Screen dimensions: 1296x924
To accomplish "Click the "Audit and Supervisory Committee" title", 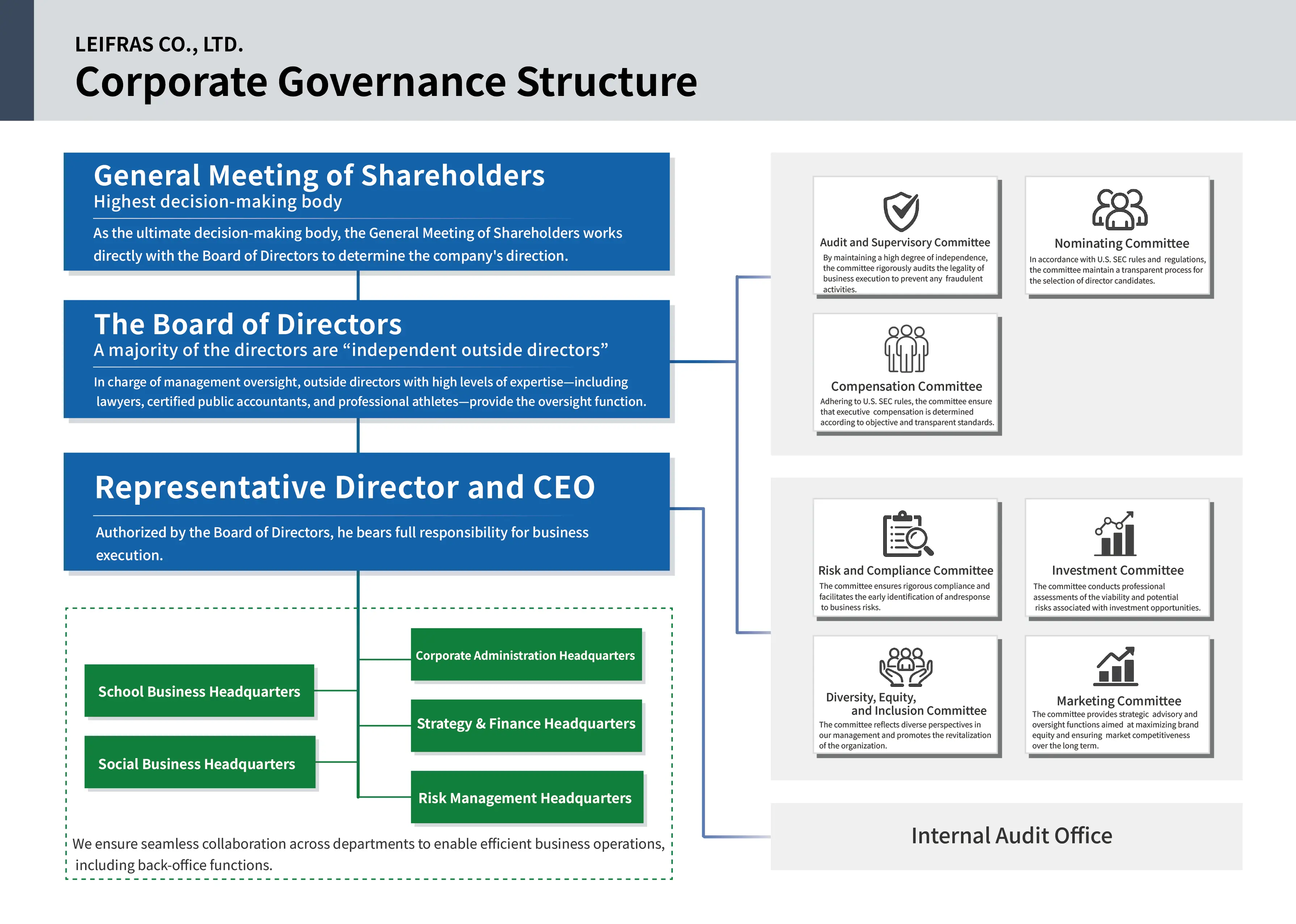I will click(x=905, y=242).
